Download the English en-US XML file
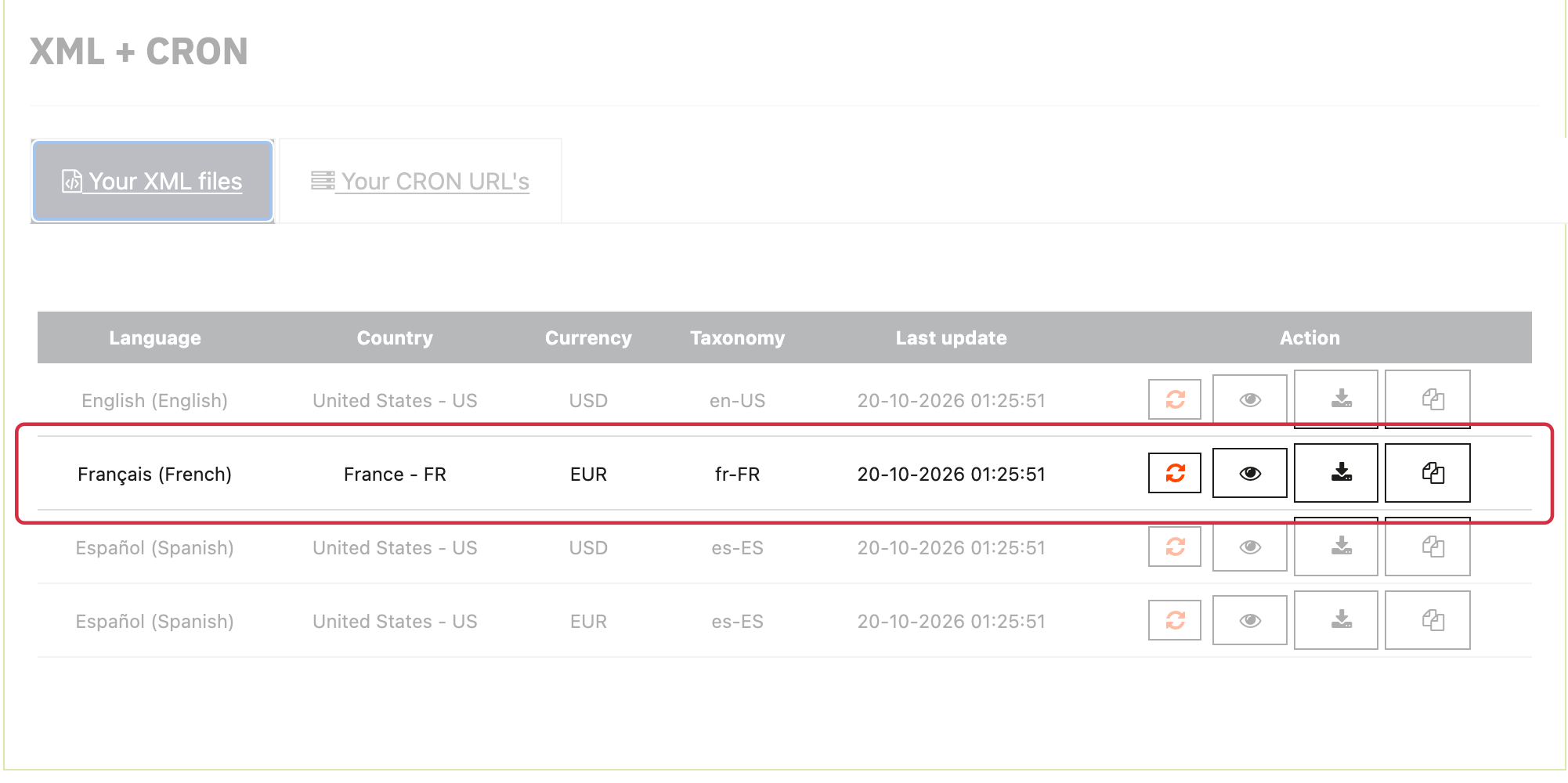Viewport: 1568px width, 783px height. pyautogui.click(x=1335, y=399)
